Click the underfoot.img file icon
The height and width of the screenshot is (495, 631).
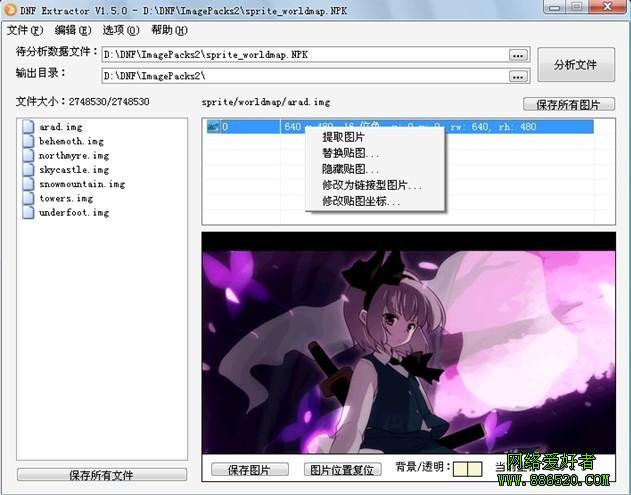coord(28,212)
